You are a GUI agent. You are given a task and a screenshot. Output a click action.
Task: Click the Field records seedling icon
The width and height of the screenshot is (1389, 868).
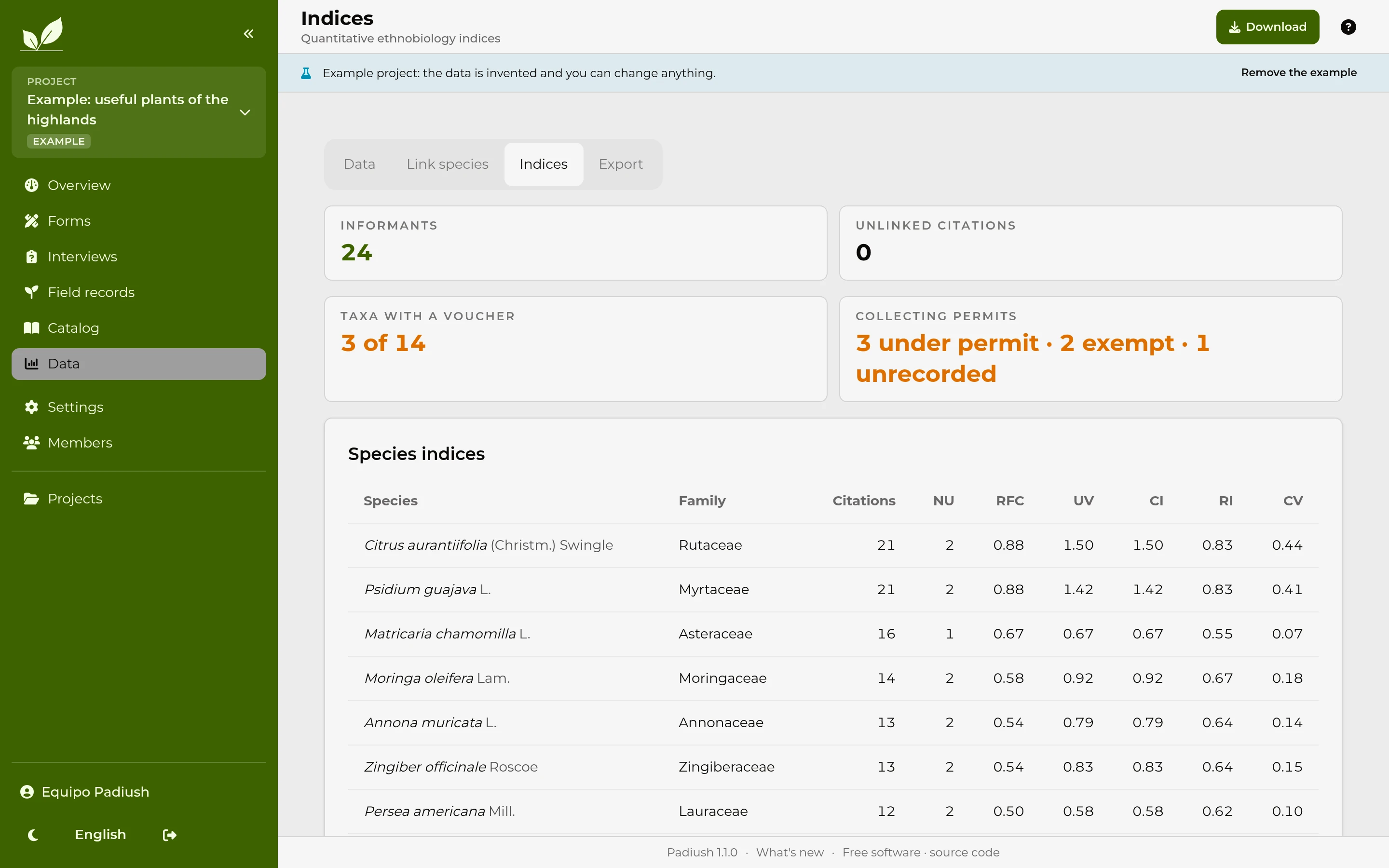coord(31,292)
